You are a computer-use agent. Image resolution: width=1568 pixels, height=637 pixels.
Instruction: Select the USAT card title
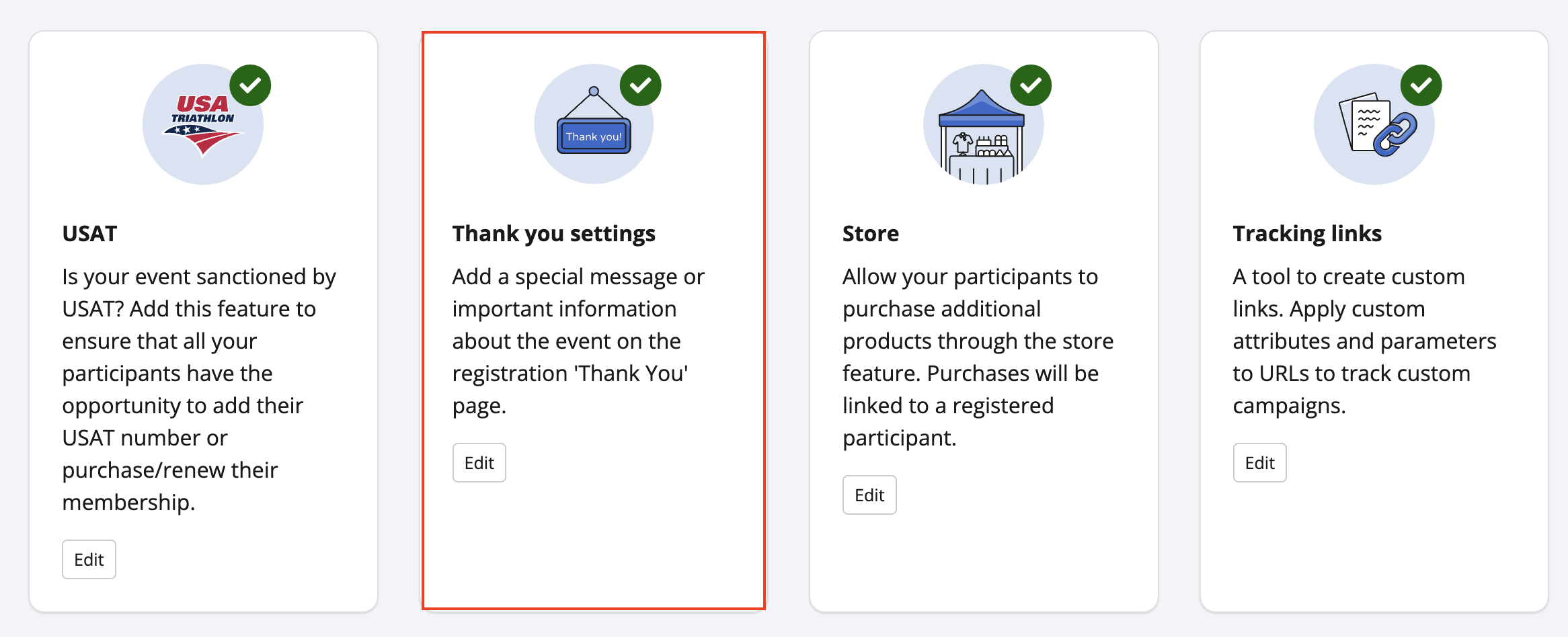[x=90, y=234]
